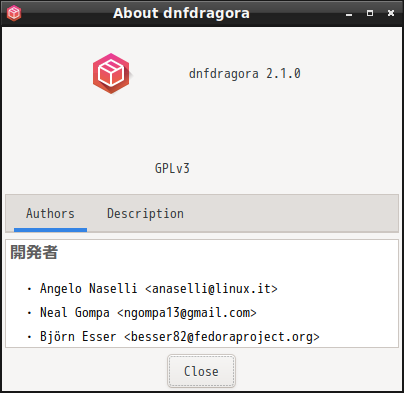The height and width of the screenshot is (393, 404).
Task: Click the 開発者 heading
Action: tap(34, 252)
